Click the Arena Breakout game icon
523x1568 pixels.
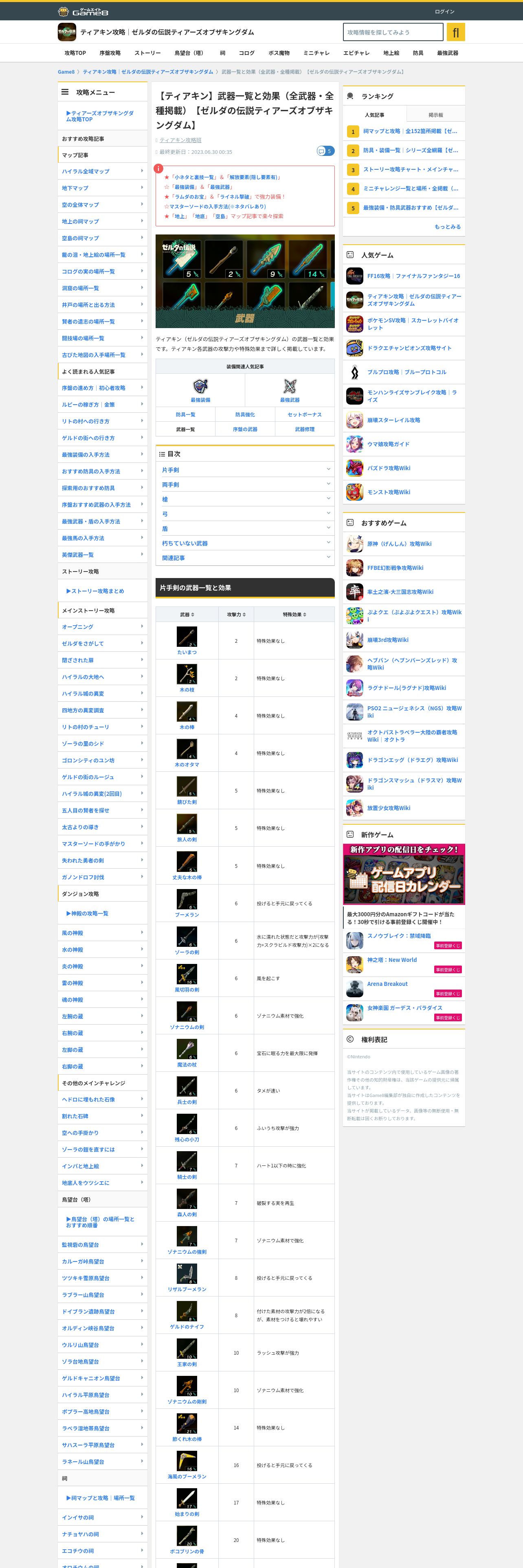354,988
